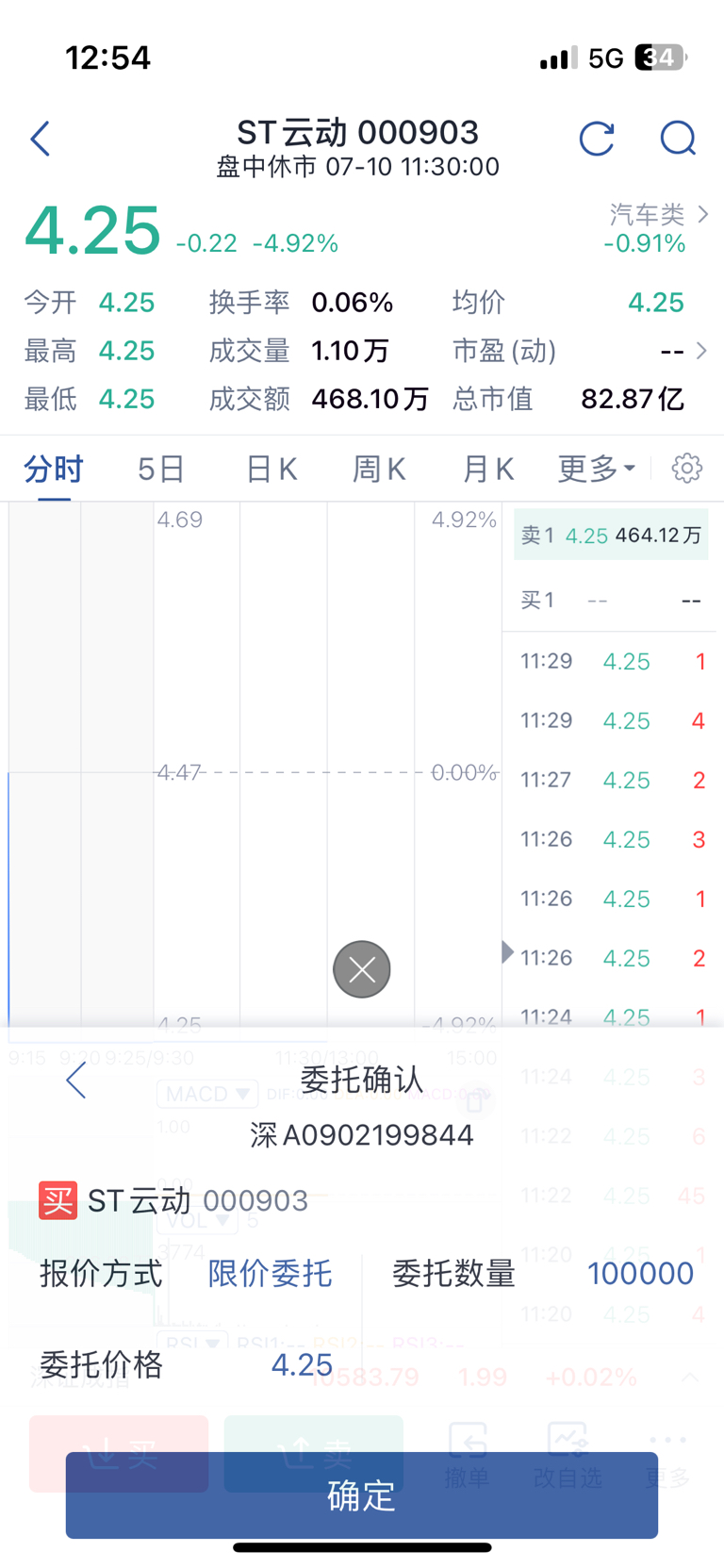Tap the 委托数量 value 100000
Screen dimensions: 724x1568
pos(640,1274)
